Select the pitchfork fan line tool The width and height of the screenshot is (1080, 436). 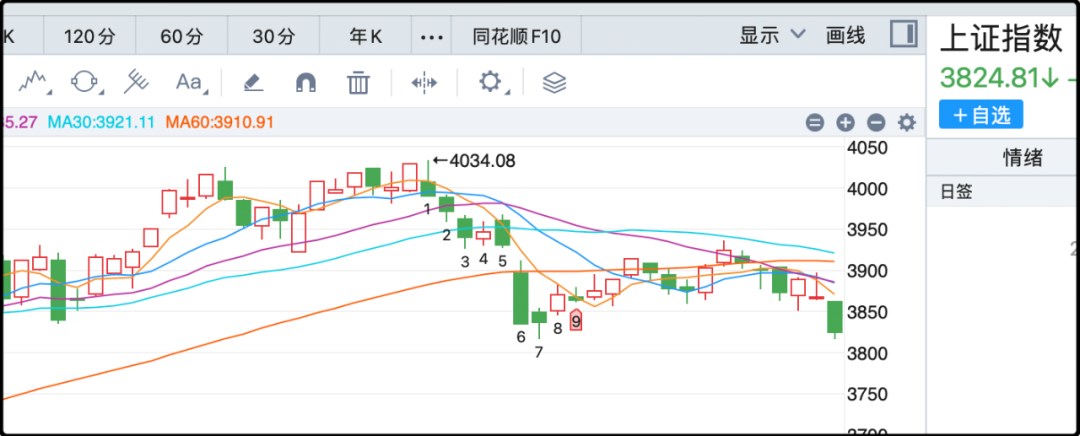click(136, 82)
